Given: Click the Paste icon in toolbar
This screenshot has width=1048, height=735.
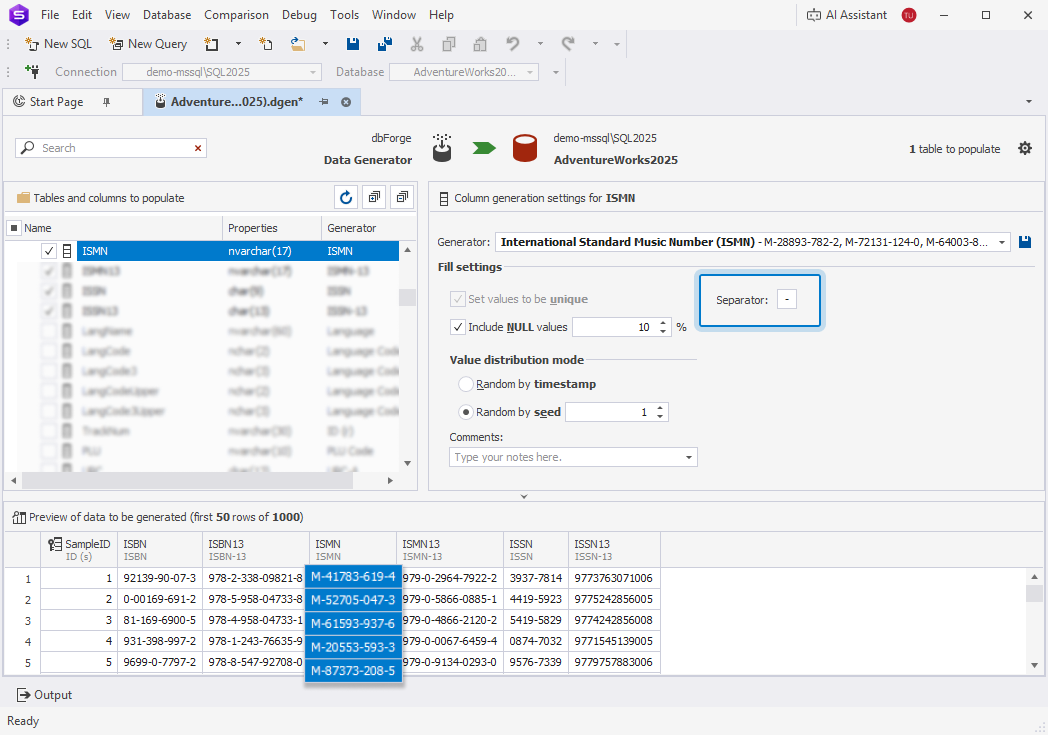Looking at the screenshot, I should pos(480,44).
